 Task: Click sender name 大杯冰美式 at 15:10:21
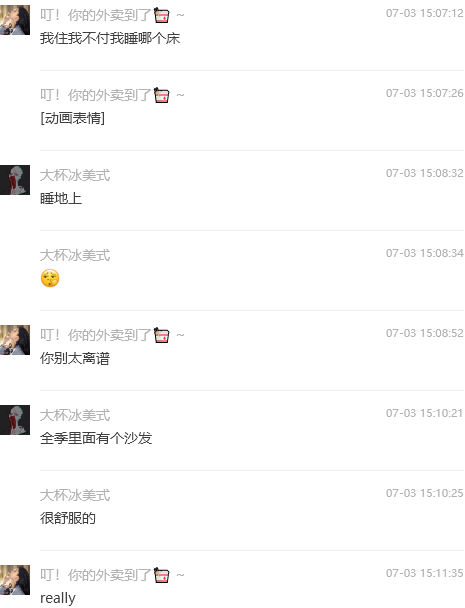75,416
